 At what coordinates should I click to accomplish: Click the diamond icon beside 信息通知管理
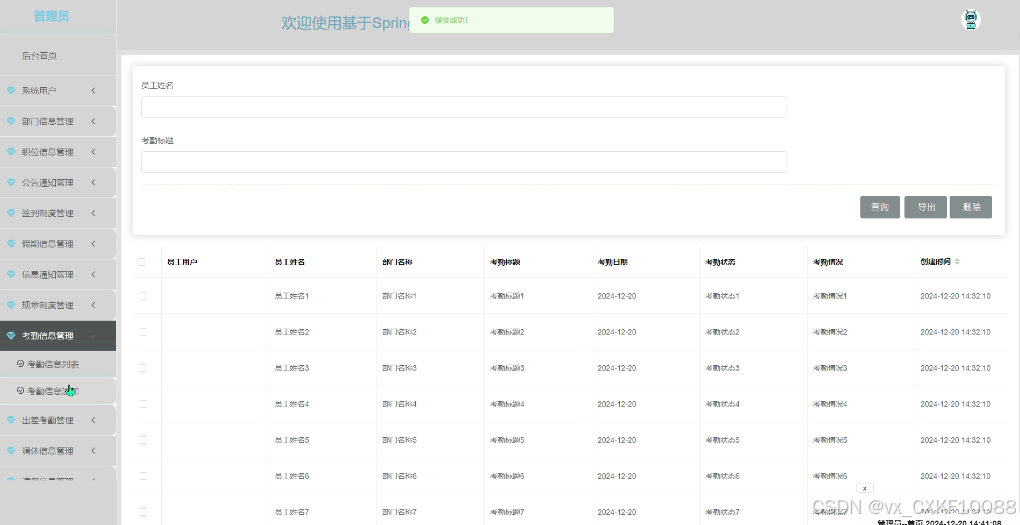coord(11,274)
